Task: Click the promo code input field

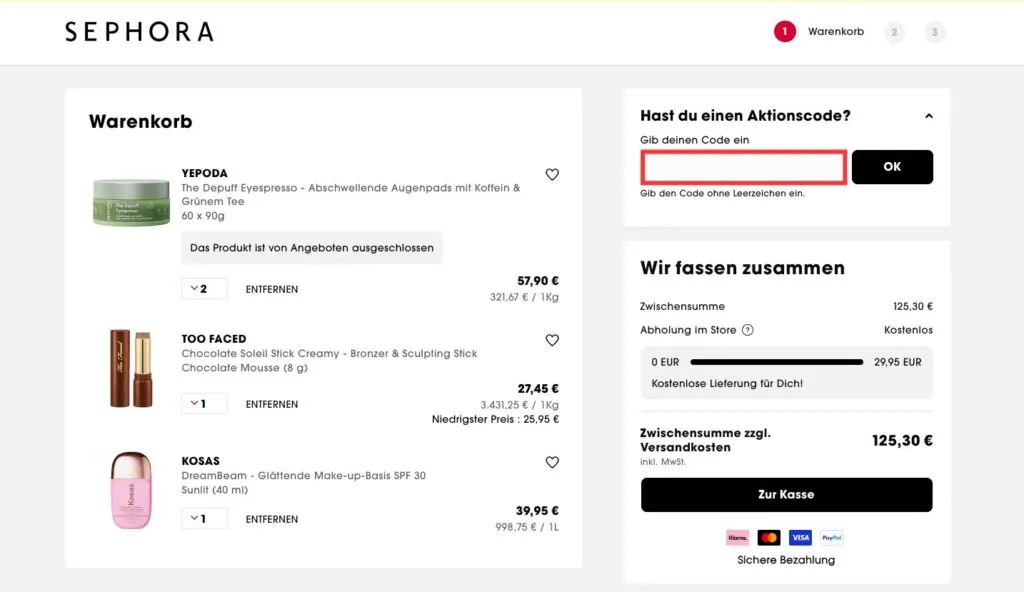Action: pyautogui.click(x=742, y=166)
